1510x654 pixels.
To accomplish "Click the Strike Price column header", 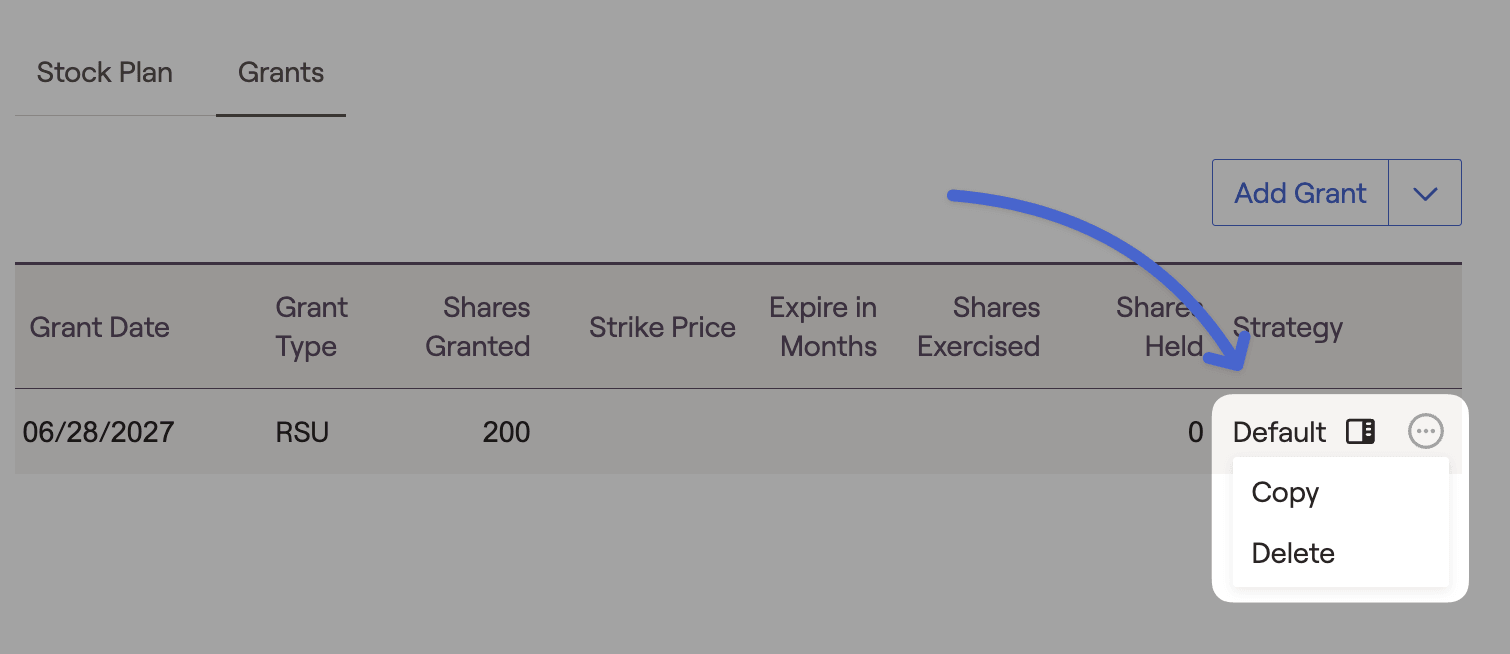I will pos(662,327).
